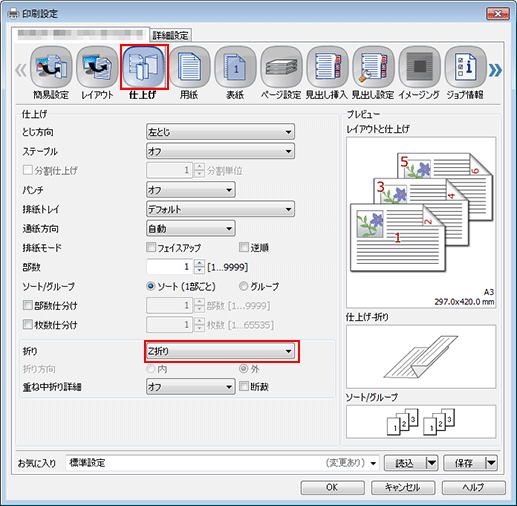Viewport: 517px width, 506px height.
Task: Open the 通紙方向 dropdown
Action: [191, 229]
